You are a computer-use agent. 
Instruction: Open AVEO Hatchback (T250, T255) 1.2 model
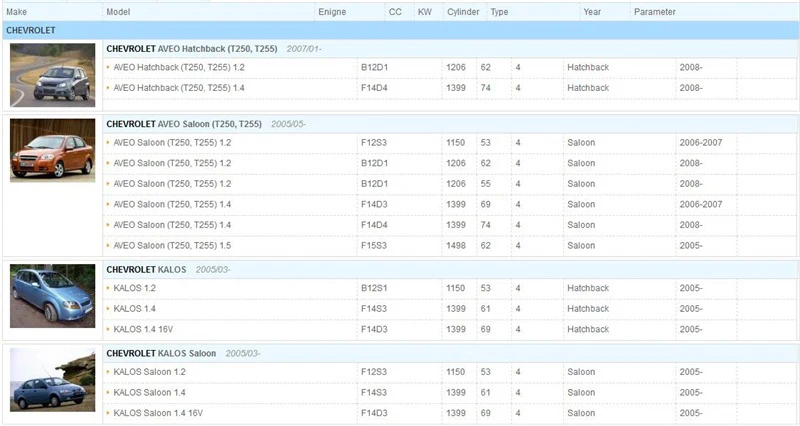point(179,67)
